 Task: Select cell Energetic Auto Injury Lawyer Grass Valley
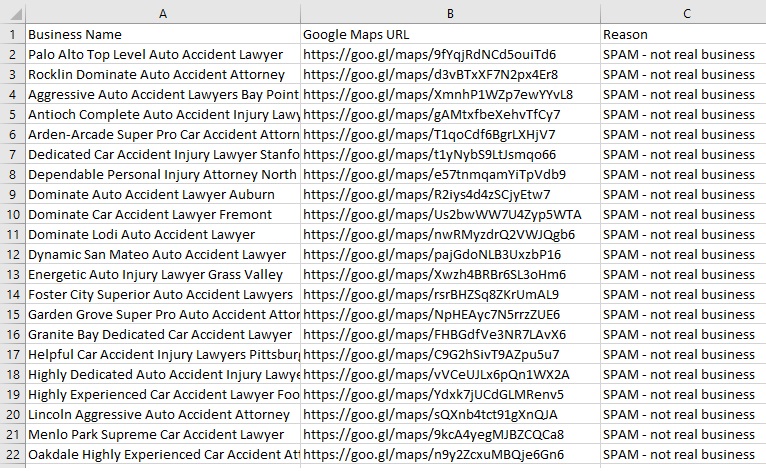pos(163,275)
